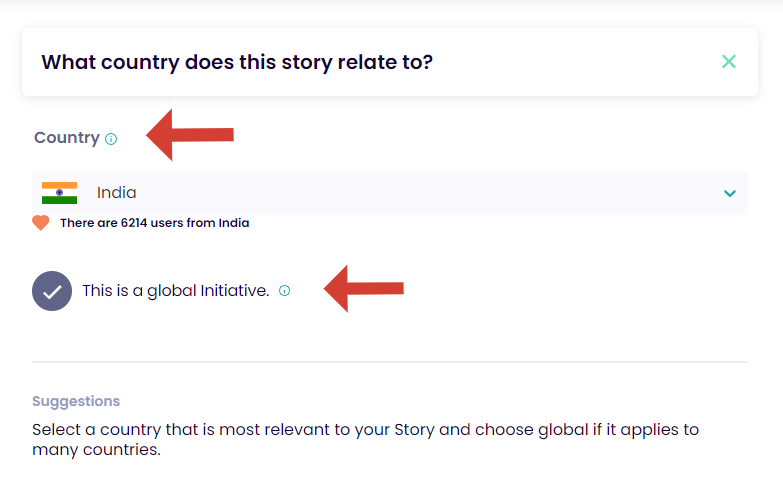Screen dimensions: 783x482
Task: Click empty space in the question header card
Action: coord(580,62)
